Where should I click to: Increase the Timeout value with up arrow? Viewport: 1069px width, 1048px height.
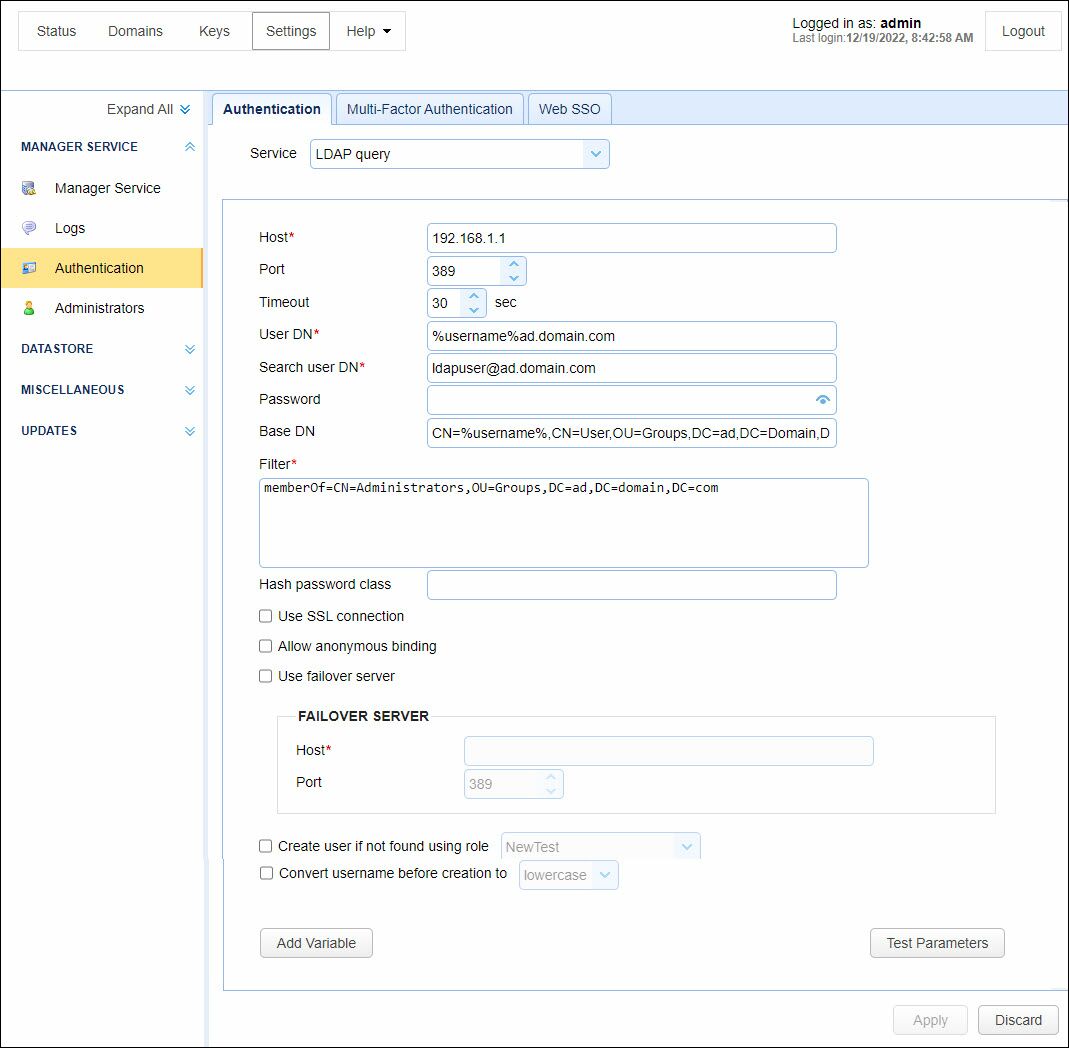pyautogui.click(x=474, y=296)
